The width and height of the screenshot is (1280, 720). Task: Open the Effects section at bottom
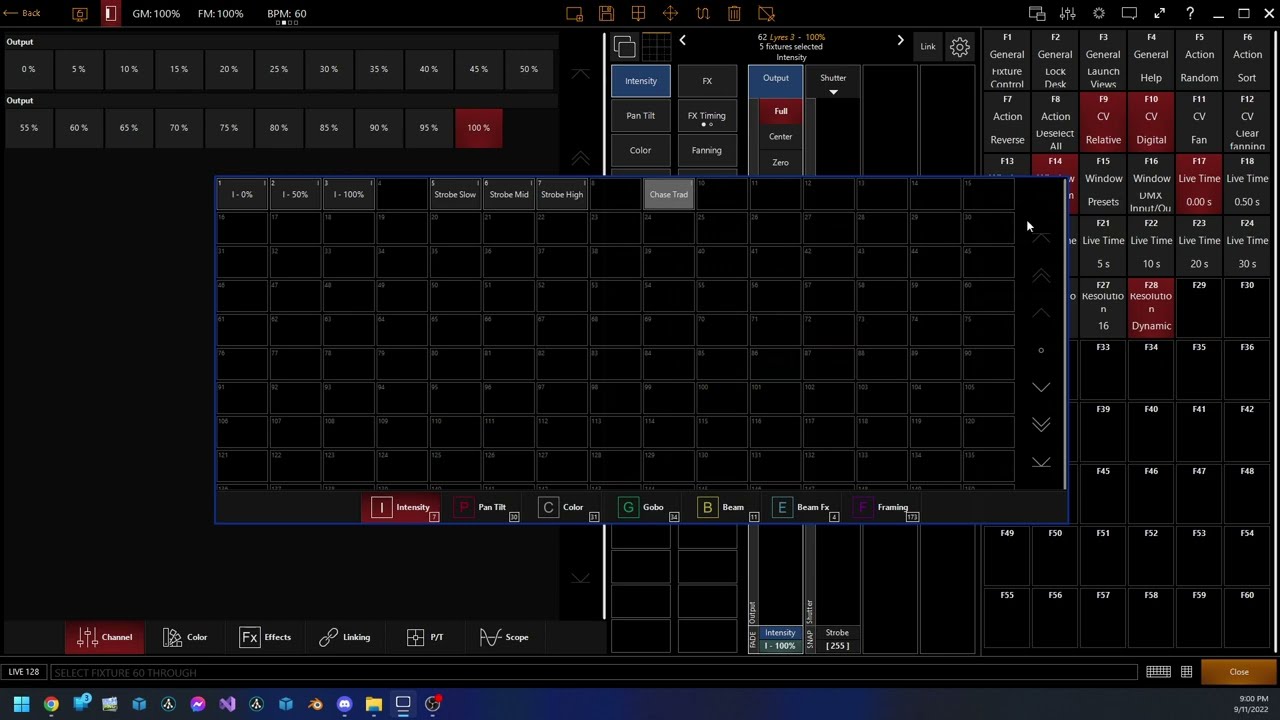click(x=265, y=637)
